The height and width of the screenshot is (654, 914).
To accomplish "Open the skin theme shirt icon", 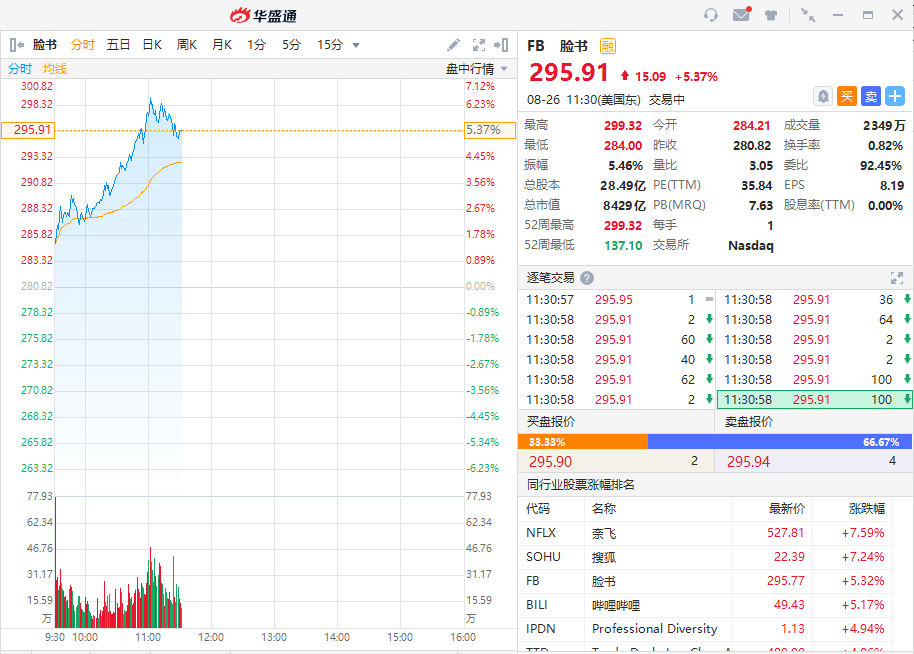I will [x=771, y=15].
